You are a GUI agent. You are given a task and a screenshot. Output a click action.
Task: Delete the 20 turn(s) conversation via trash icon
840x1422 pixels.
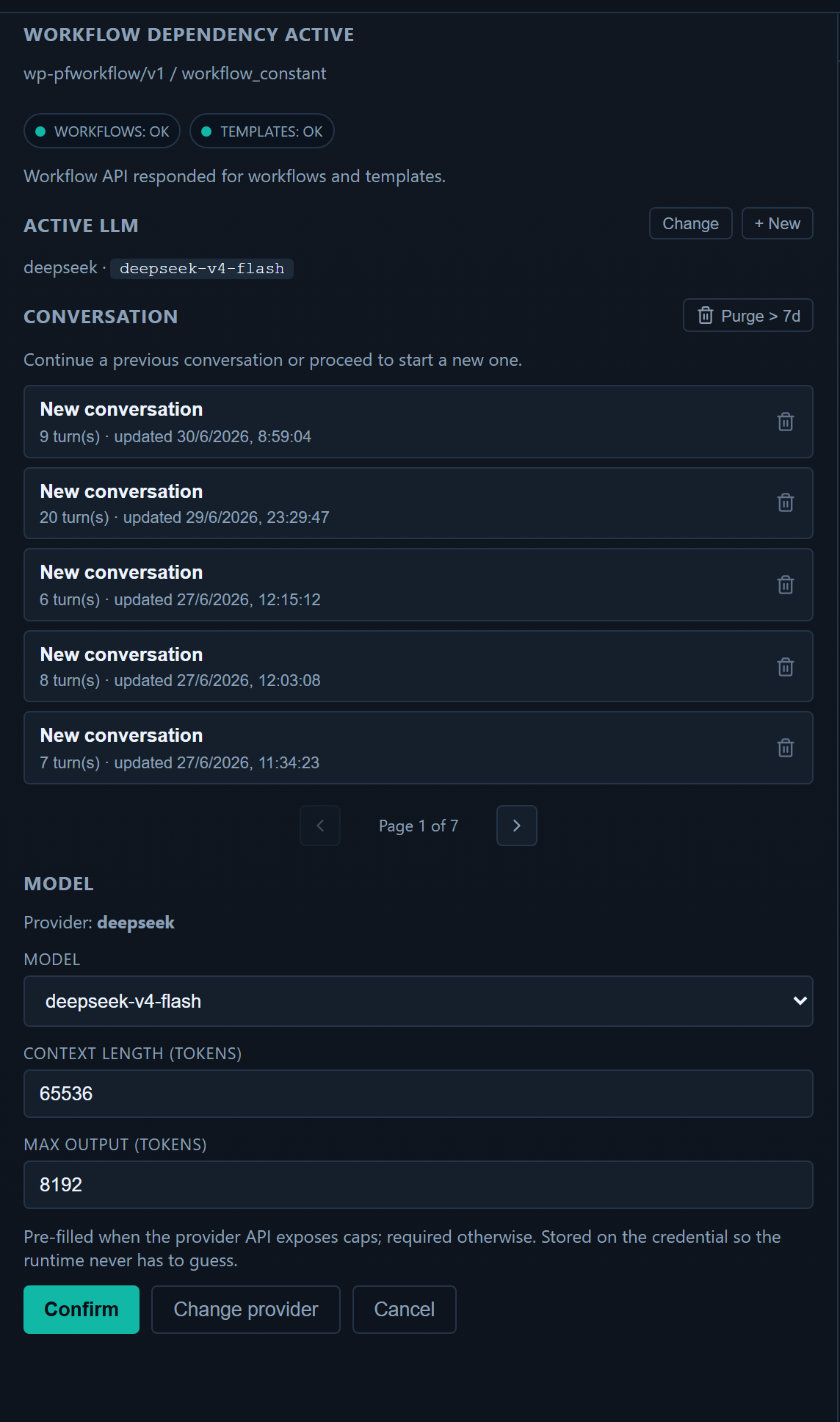785,503
